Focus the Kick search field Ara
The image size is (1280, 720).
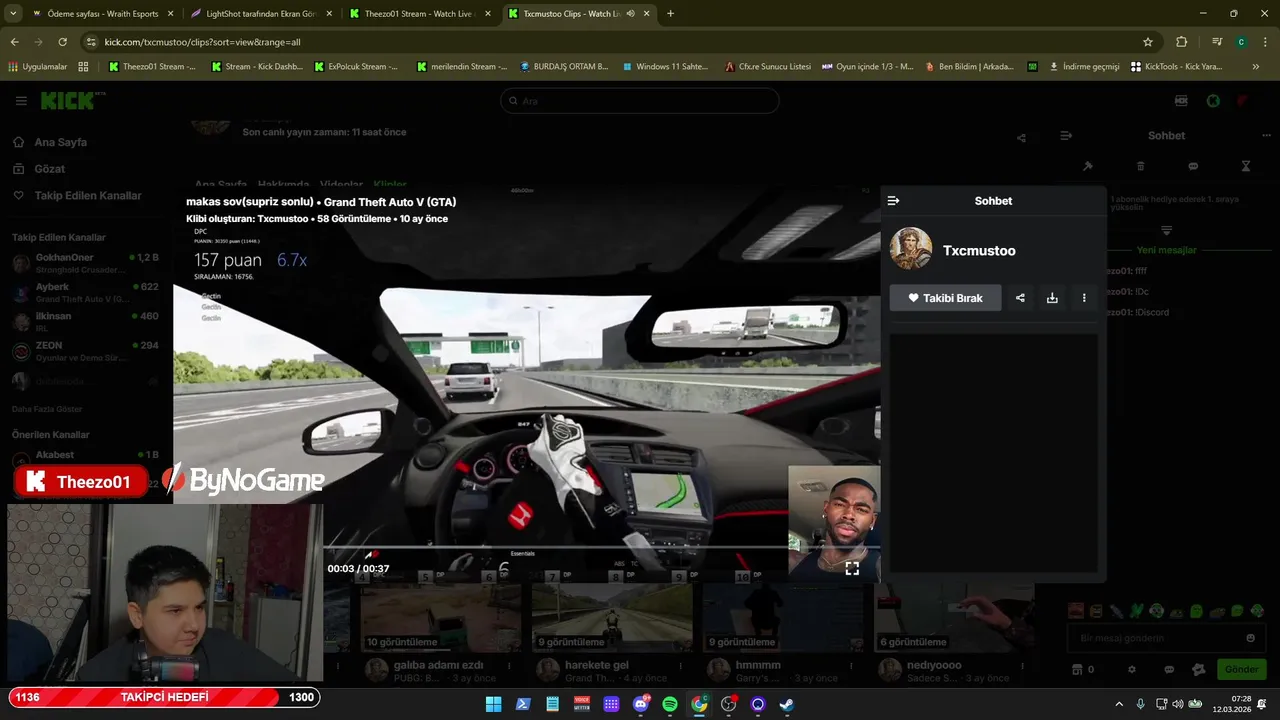(x=639, y=101)
